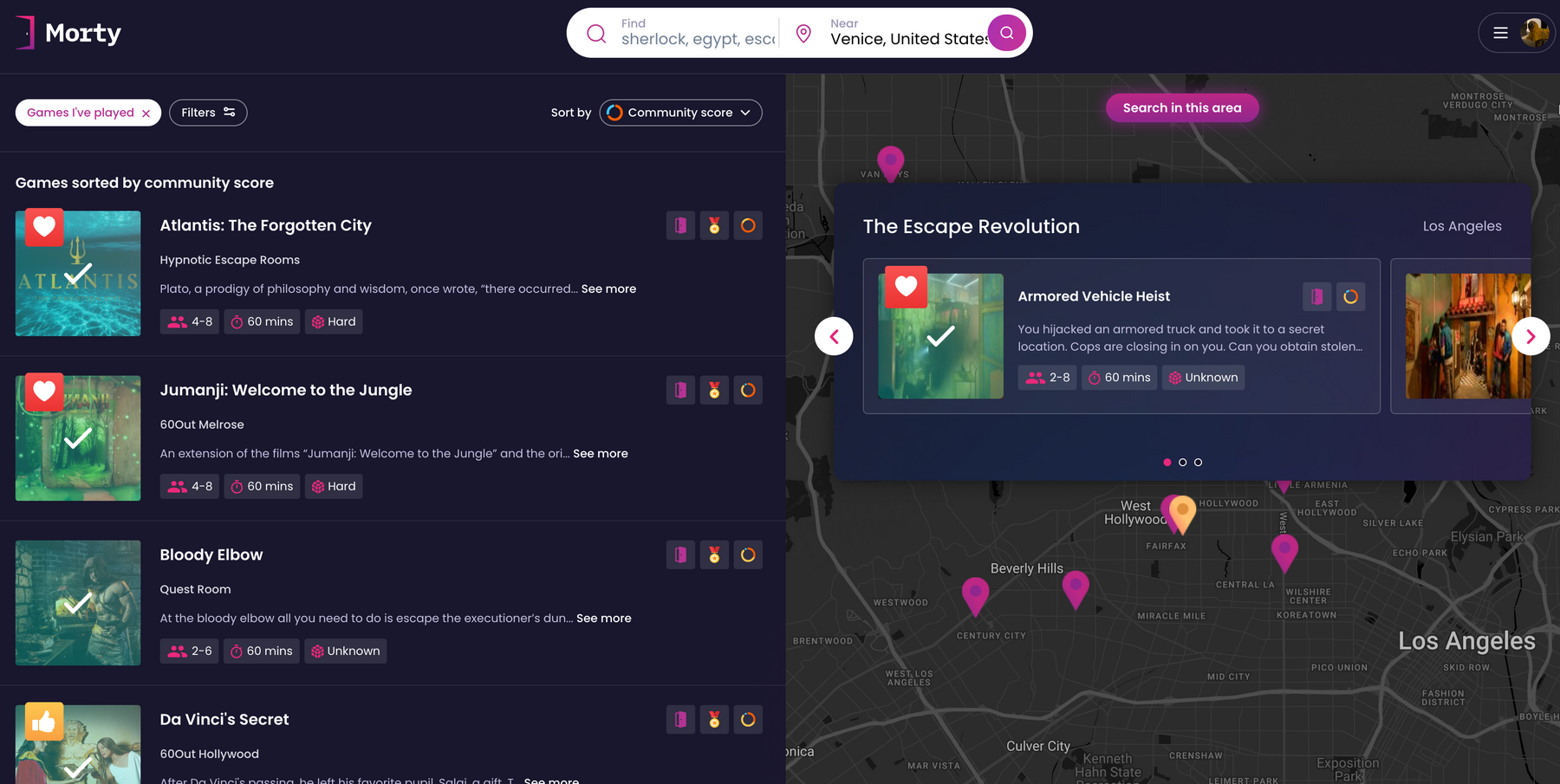1560x784 pixels.
Task: Click the score ring on Armored Vehicle Heist
Action: point(1350,296)
